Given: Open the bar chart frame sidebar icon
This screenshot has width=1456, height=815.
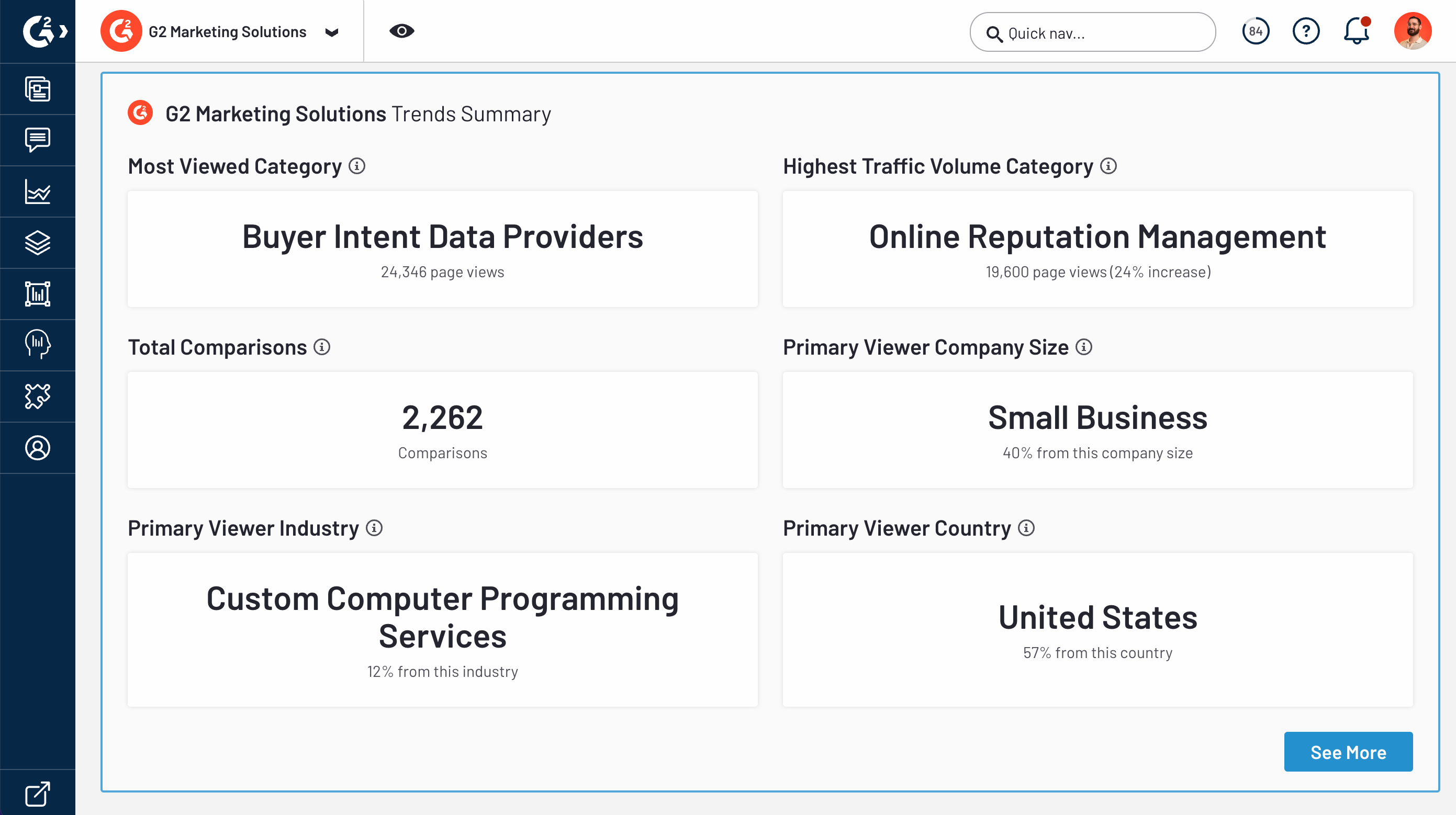Looking at the screenshot, I should click(38, 295).
